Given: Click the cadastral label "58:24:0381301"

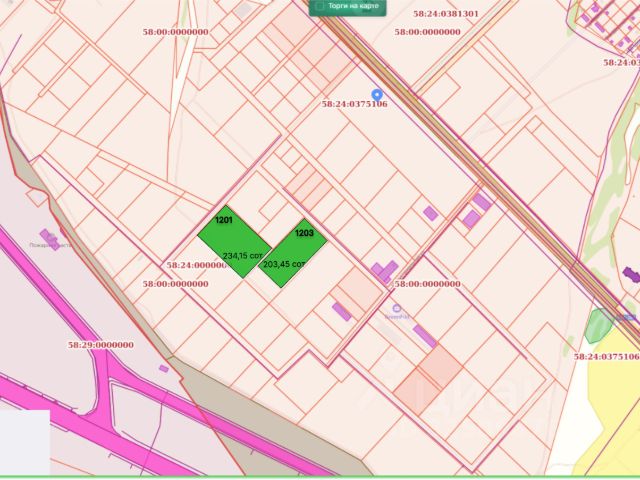Looking at the screenshot, I should tap(446, 14).
